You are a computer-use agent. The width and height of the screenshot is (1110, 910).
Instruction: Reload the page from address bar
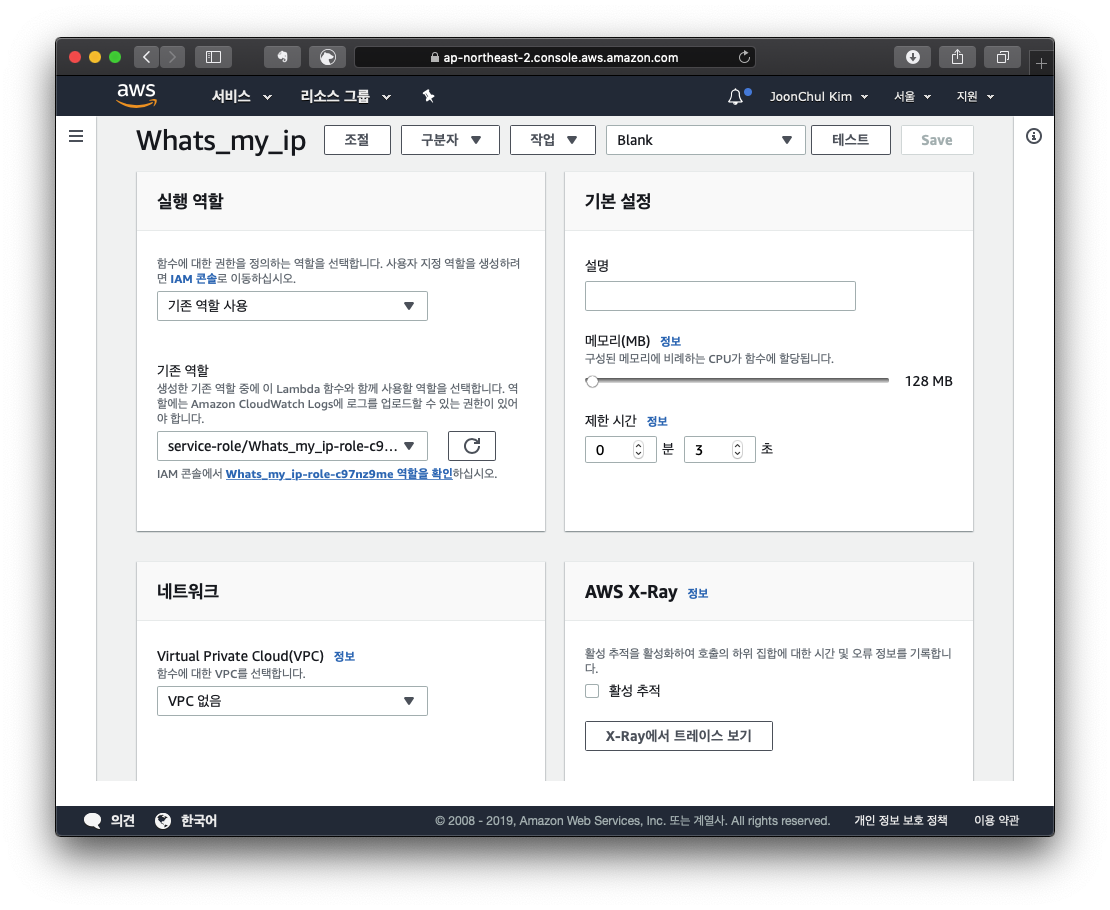[744, 57]
